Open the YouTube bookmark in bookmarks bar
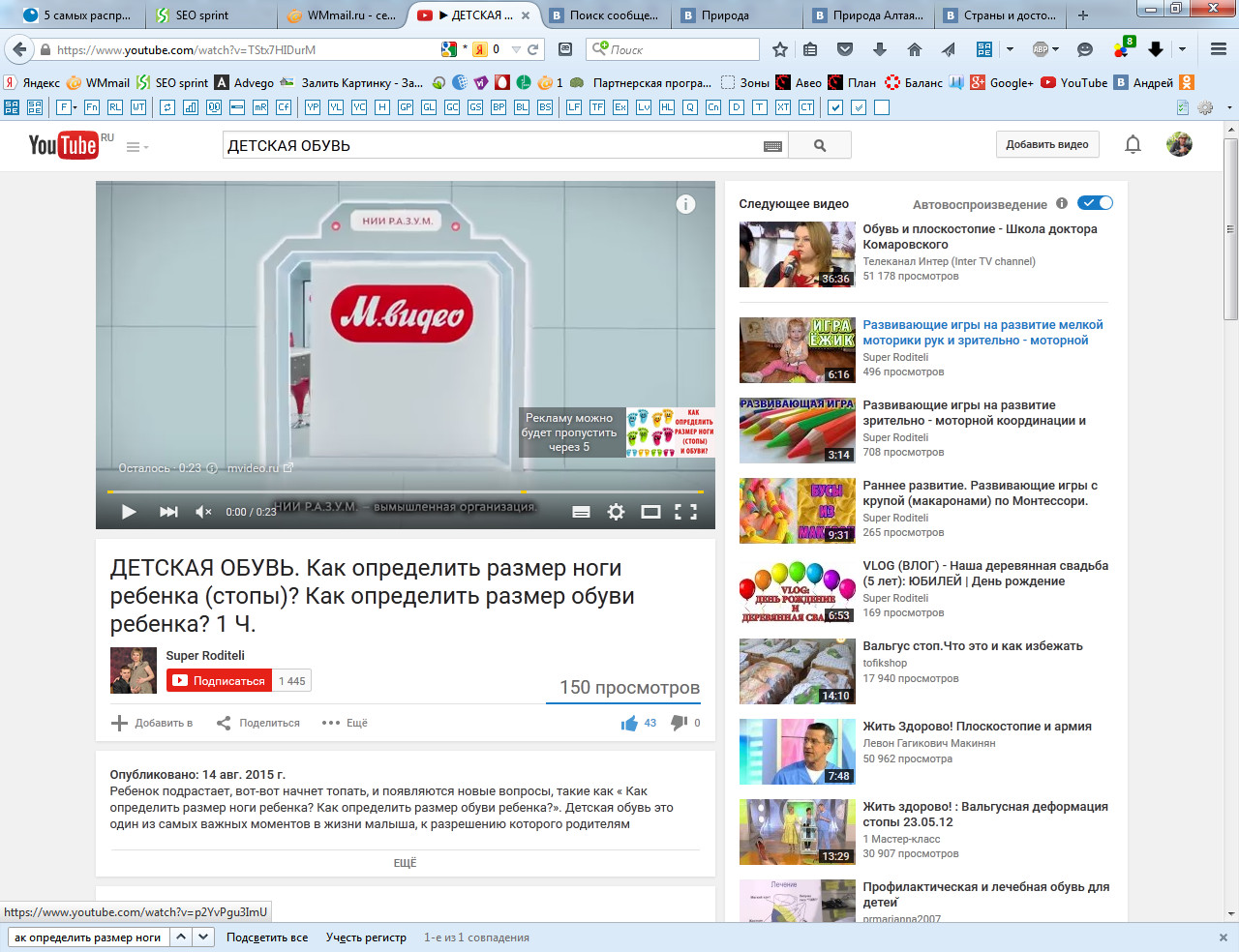The height and width of the screenshot is (952, 1239). click(1074, 82)
